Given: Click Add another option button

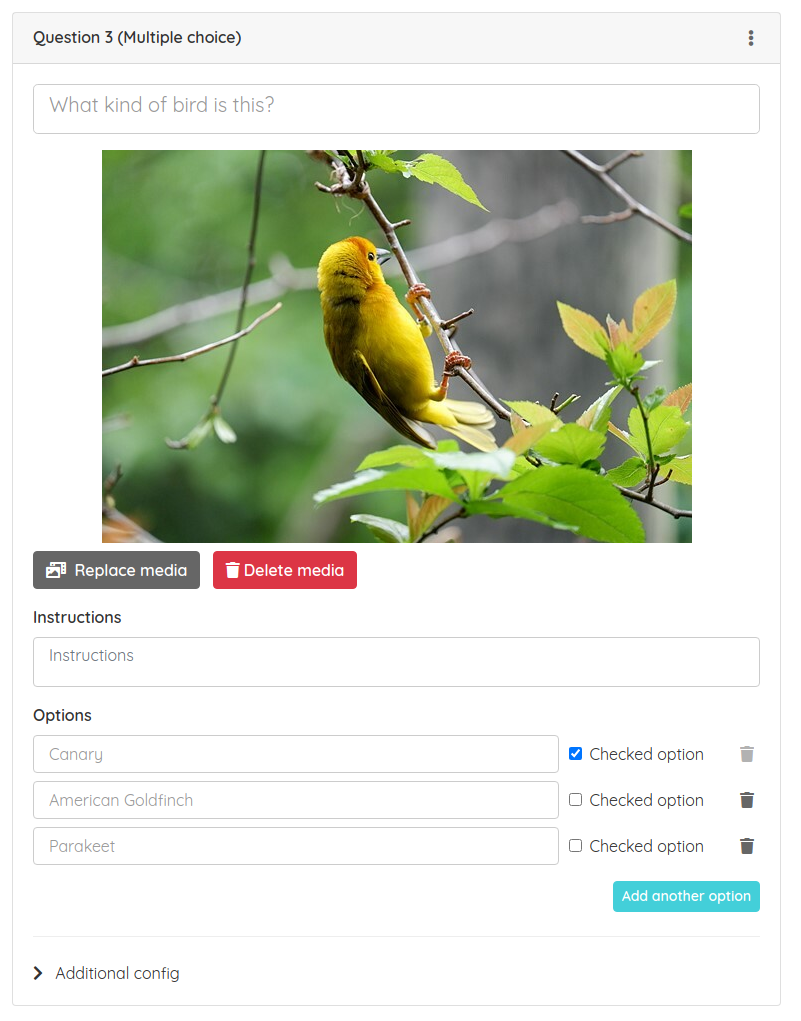Looking at the screenshot, I should click(686, 897).
